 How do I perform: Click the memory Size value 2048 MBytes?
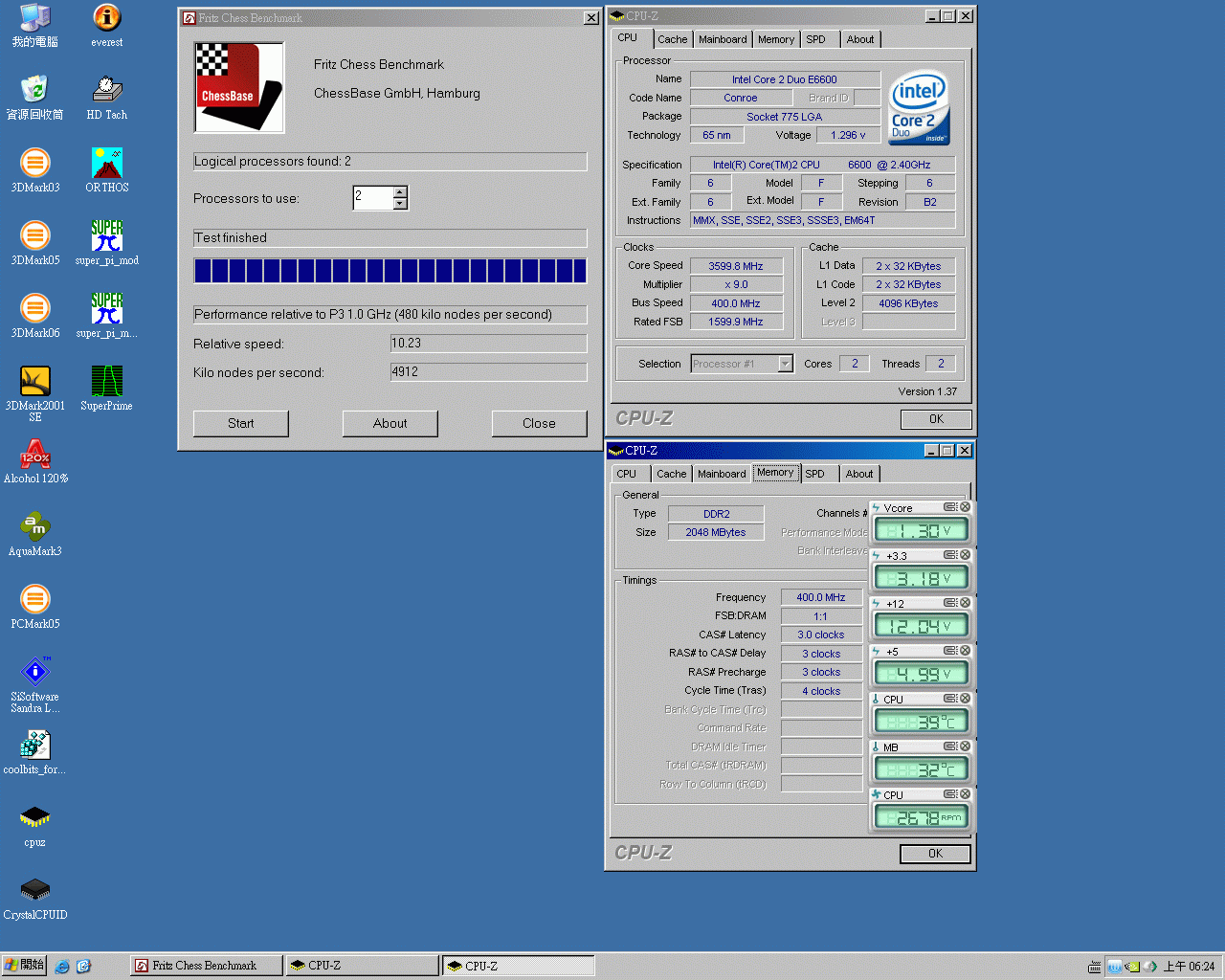point(716,532)
